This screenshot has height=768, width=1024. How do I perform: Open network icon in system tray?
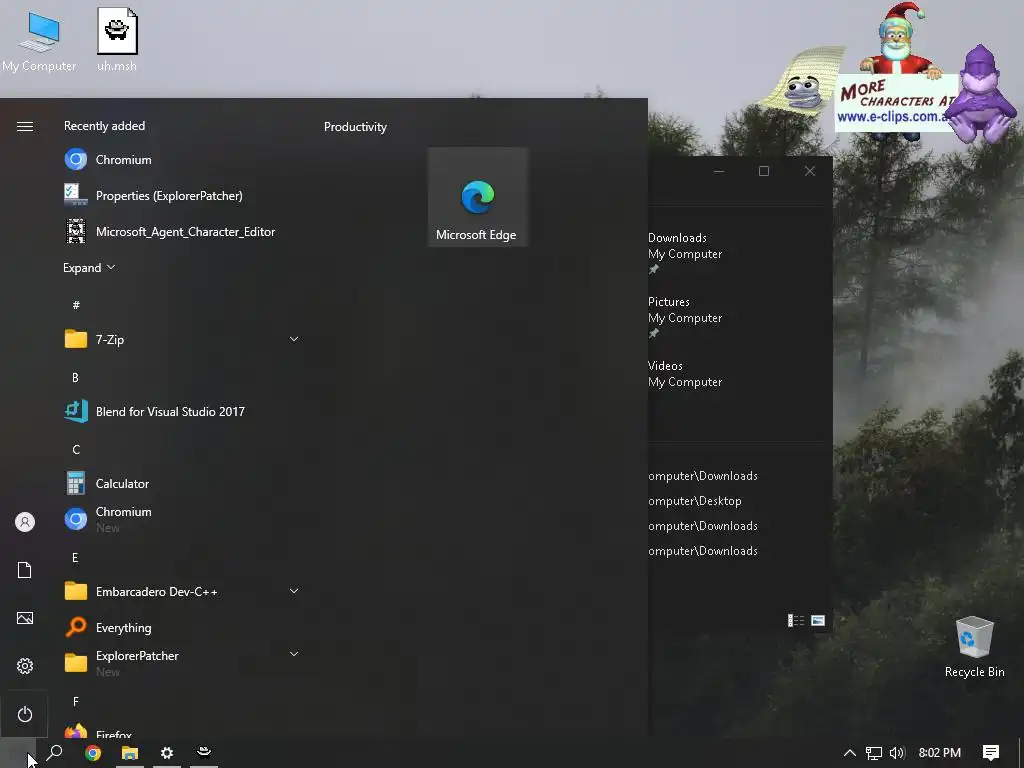(874, 753)
